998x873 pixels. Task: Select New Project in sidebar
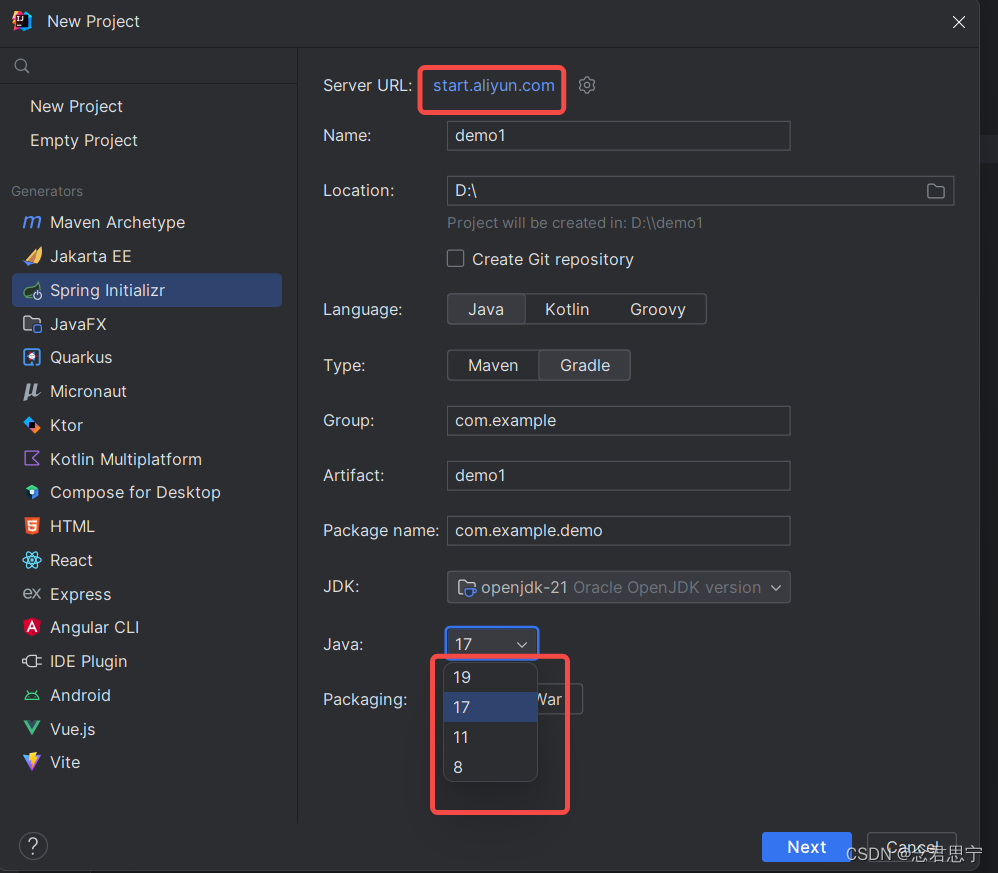point(76,106)
